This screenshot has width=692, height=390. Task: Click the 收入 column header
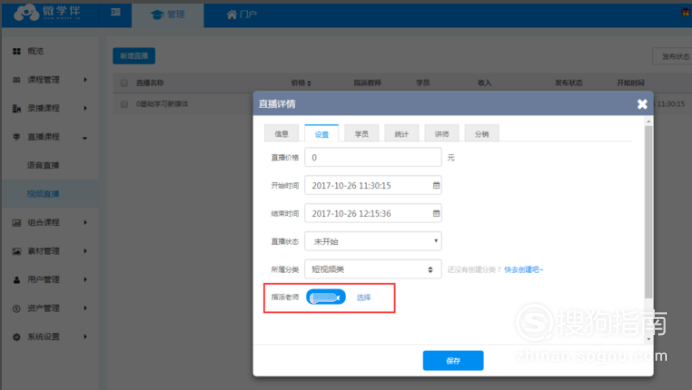click(484, 83)
